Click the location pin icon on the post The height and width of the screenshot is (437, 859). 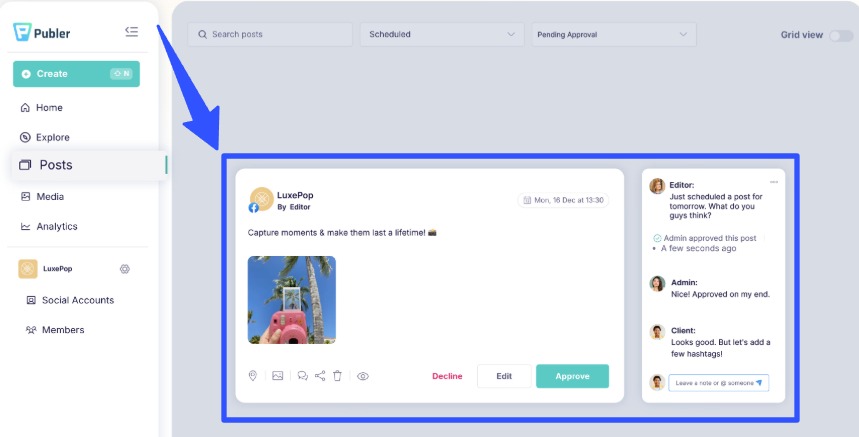[x=253, y=376]
